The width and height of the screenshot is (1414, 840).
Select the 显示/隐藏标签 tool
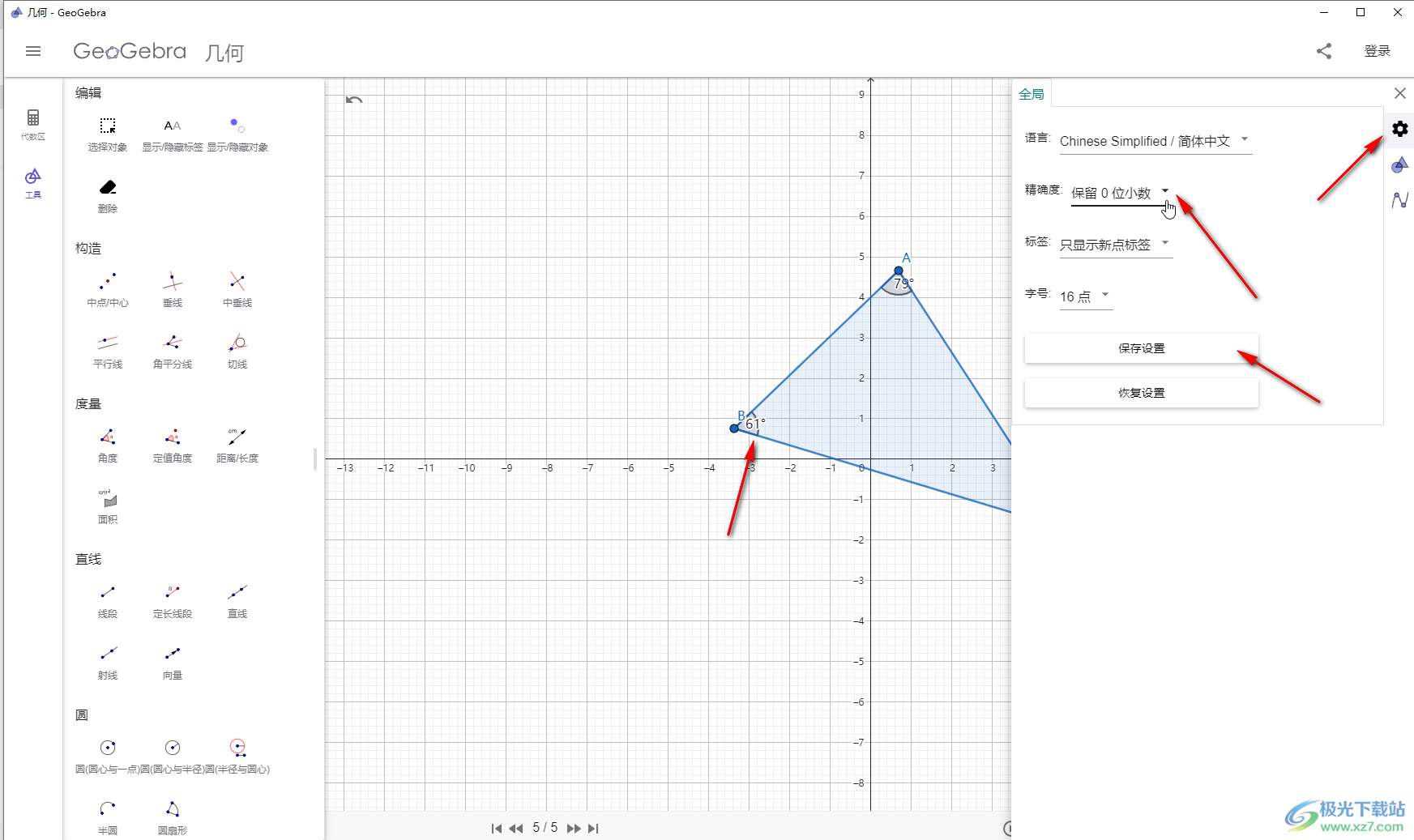click(x=173, y=134)
